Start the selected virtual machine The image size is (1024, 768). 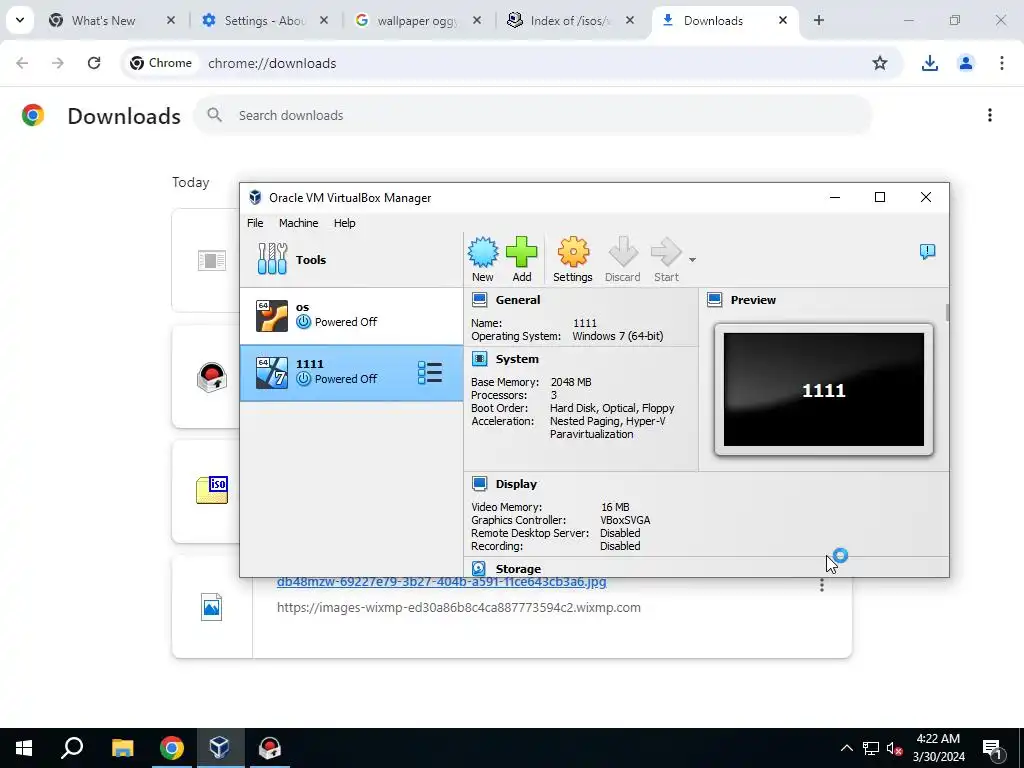pos(666,259)
